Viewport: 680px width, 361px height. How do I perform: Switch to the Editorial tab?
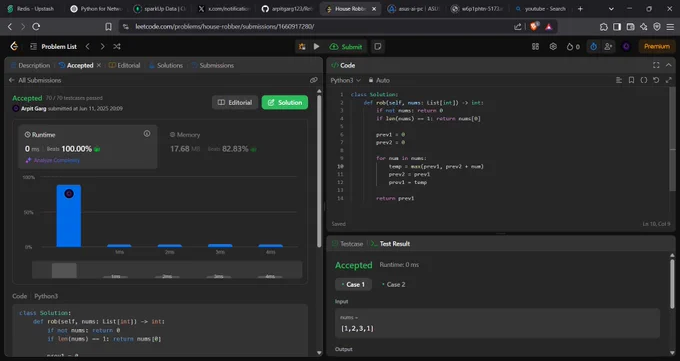[124, 66]
